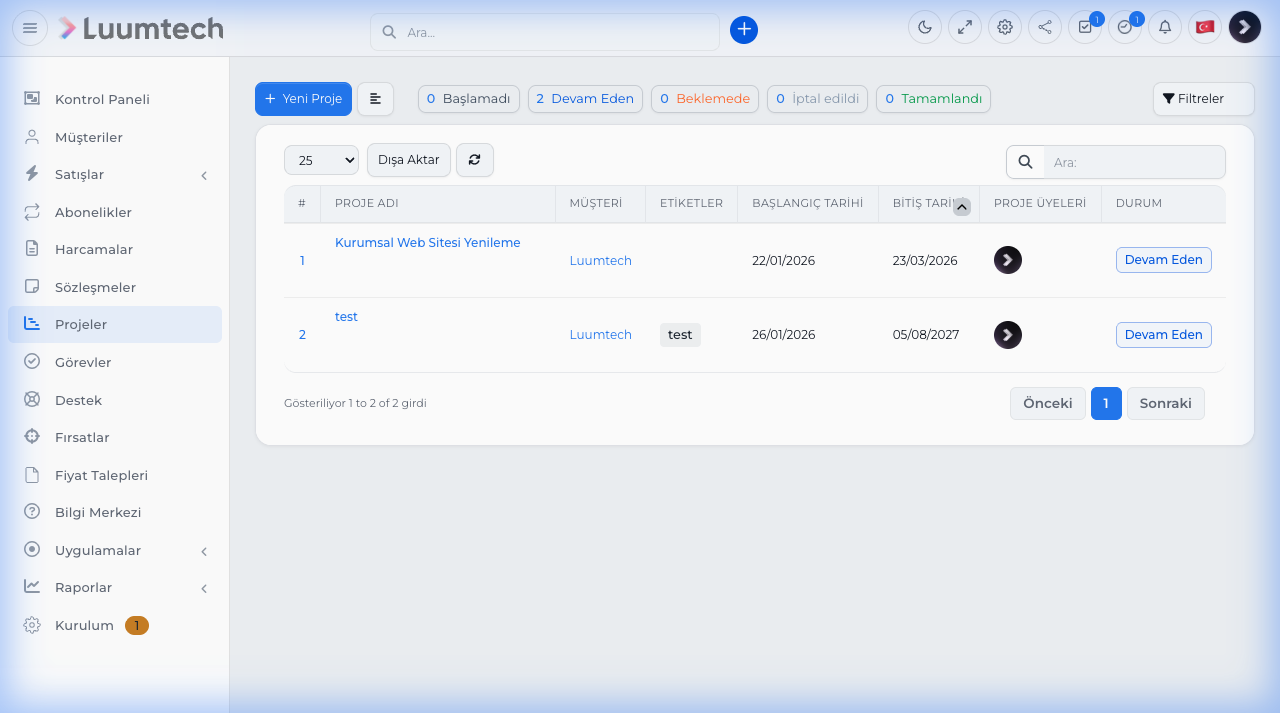Click the table search field labeled Ara

coord(1133,162)
